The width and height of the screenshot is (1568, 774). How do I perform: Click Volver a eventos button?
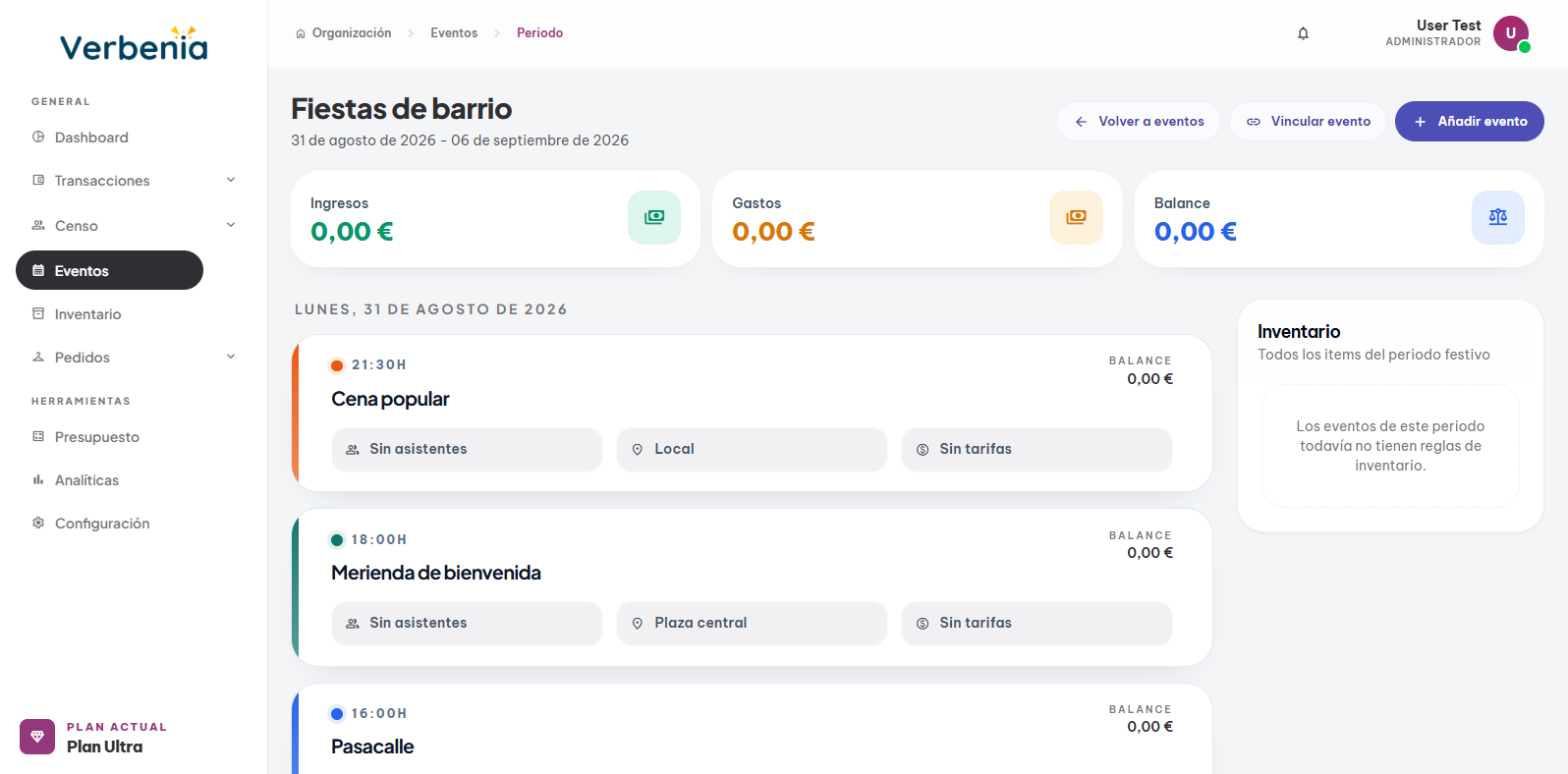point(1139,122)
